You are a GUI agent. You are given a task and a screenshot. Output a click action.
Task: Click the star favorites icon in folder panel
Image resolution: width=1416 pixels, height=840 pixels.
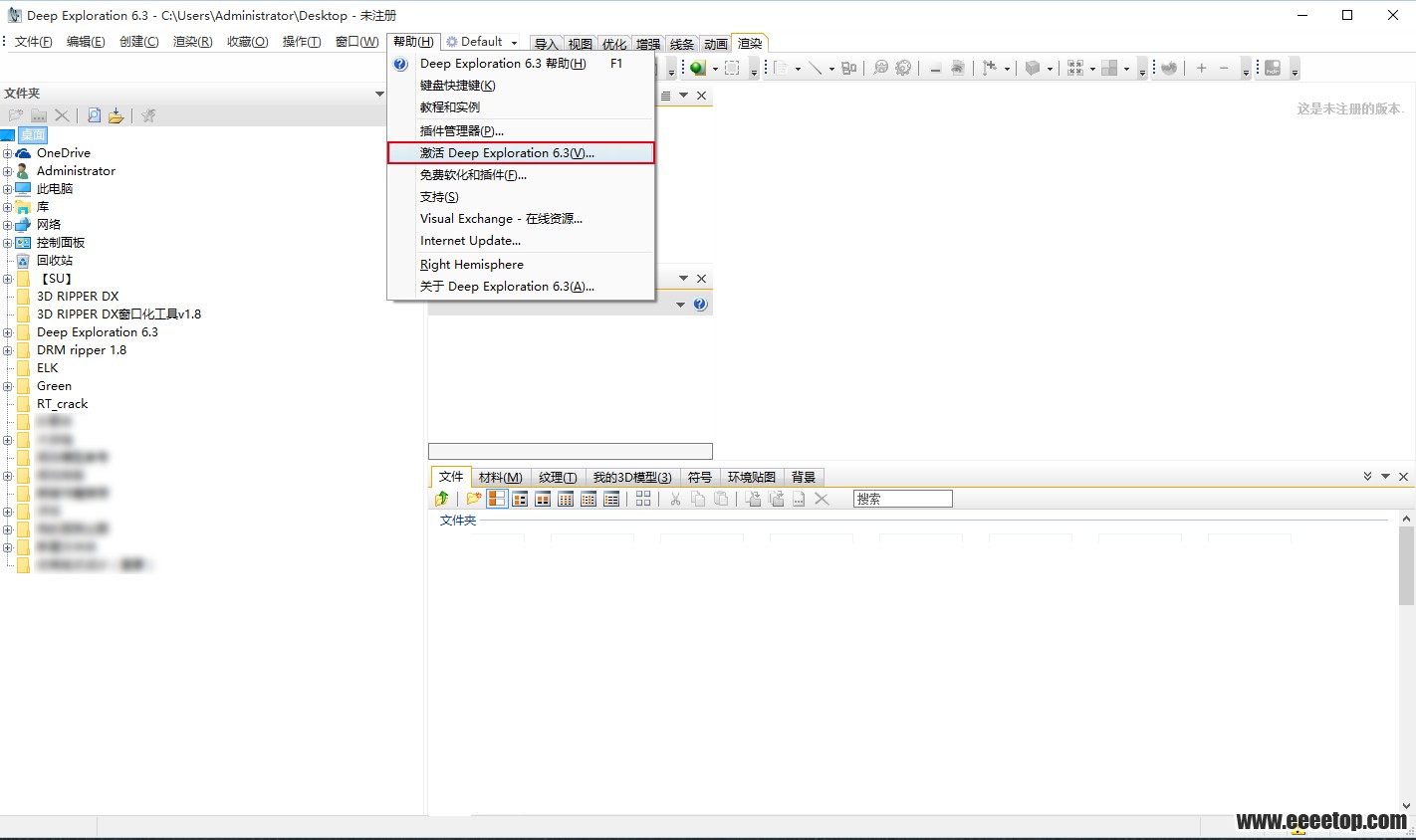pos(148,115)
